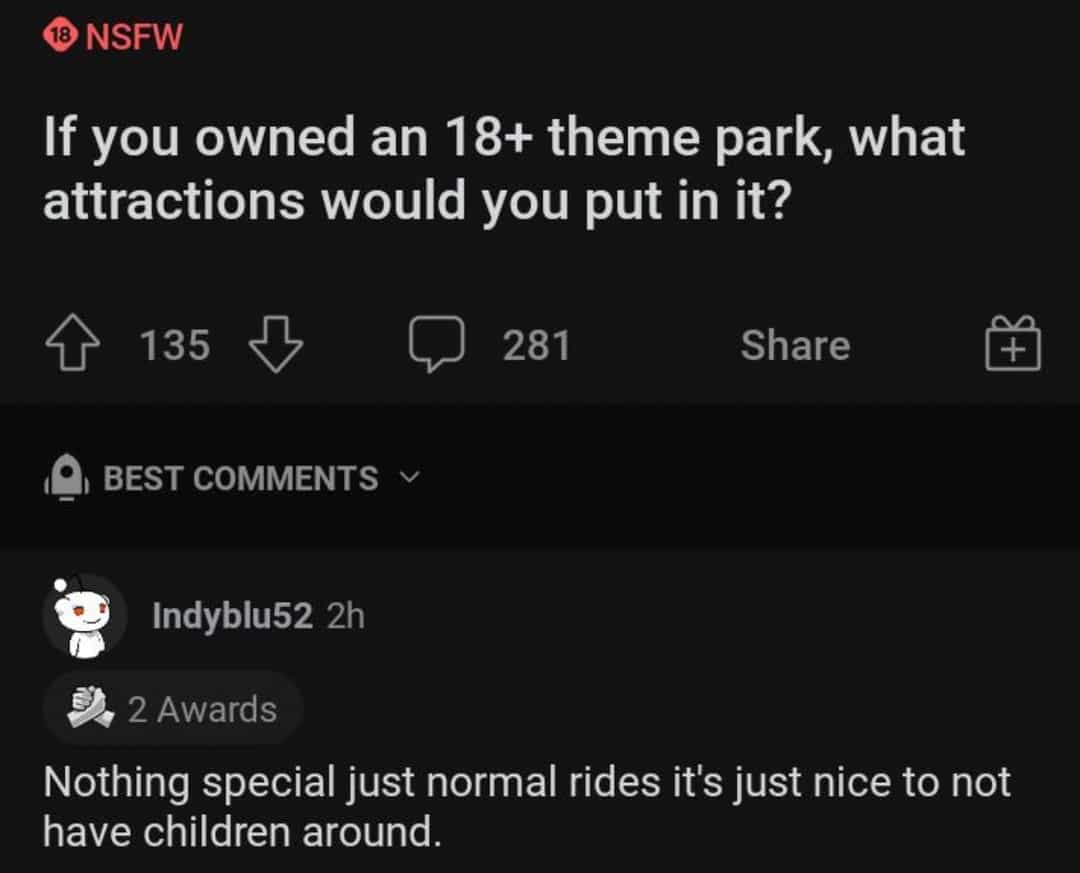Screen dimensions: 1080x873
Task: Downvote the theme park post
Action: tap(275, 346)
